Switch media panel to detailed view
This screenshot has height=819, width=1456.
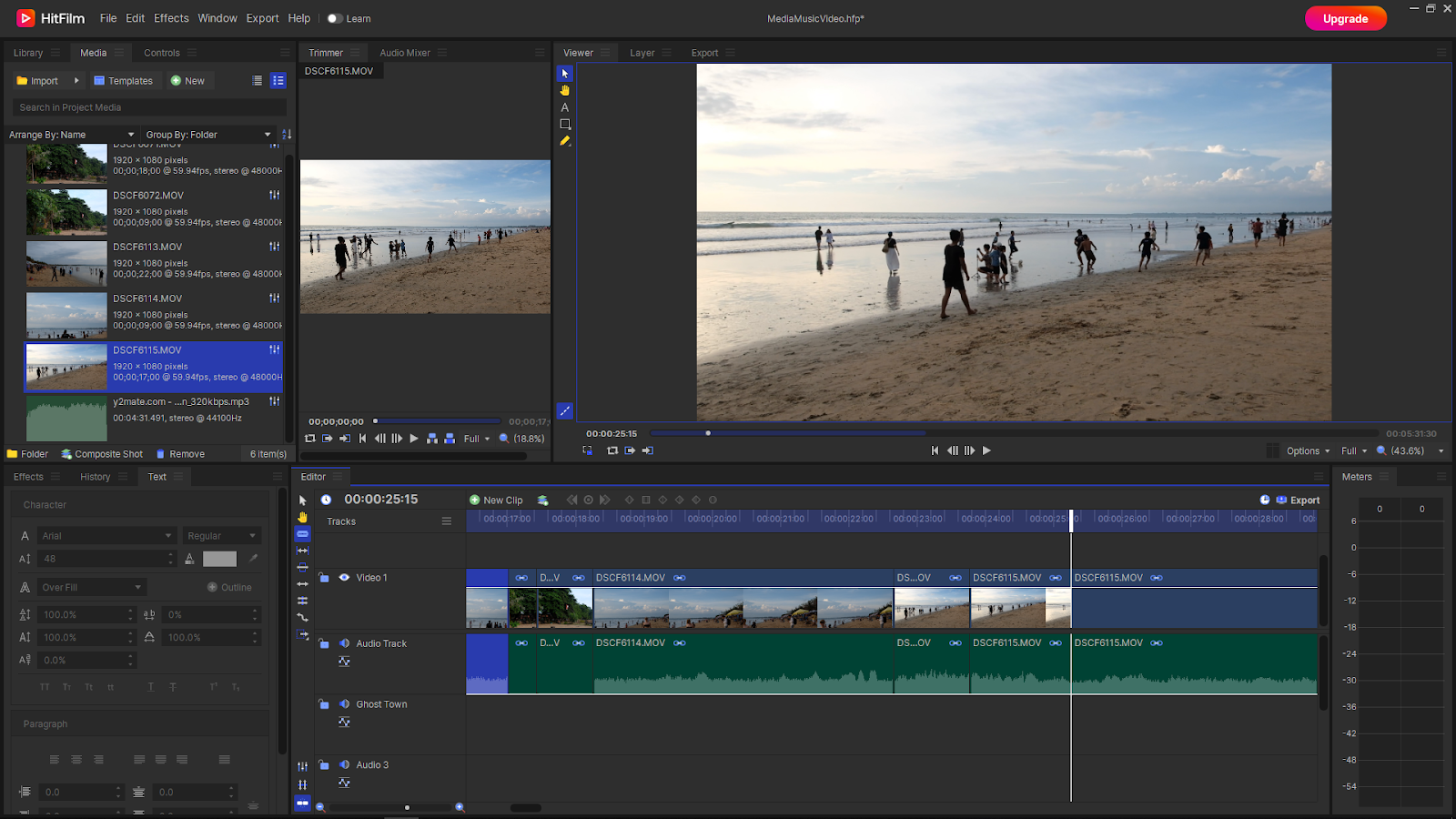tap(278, 81)
